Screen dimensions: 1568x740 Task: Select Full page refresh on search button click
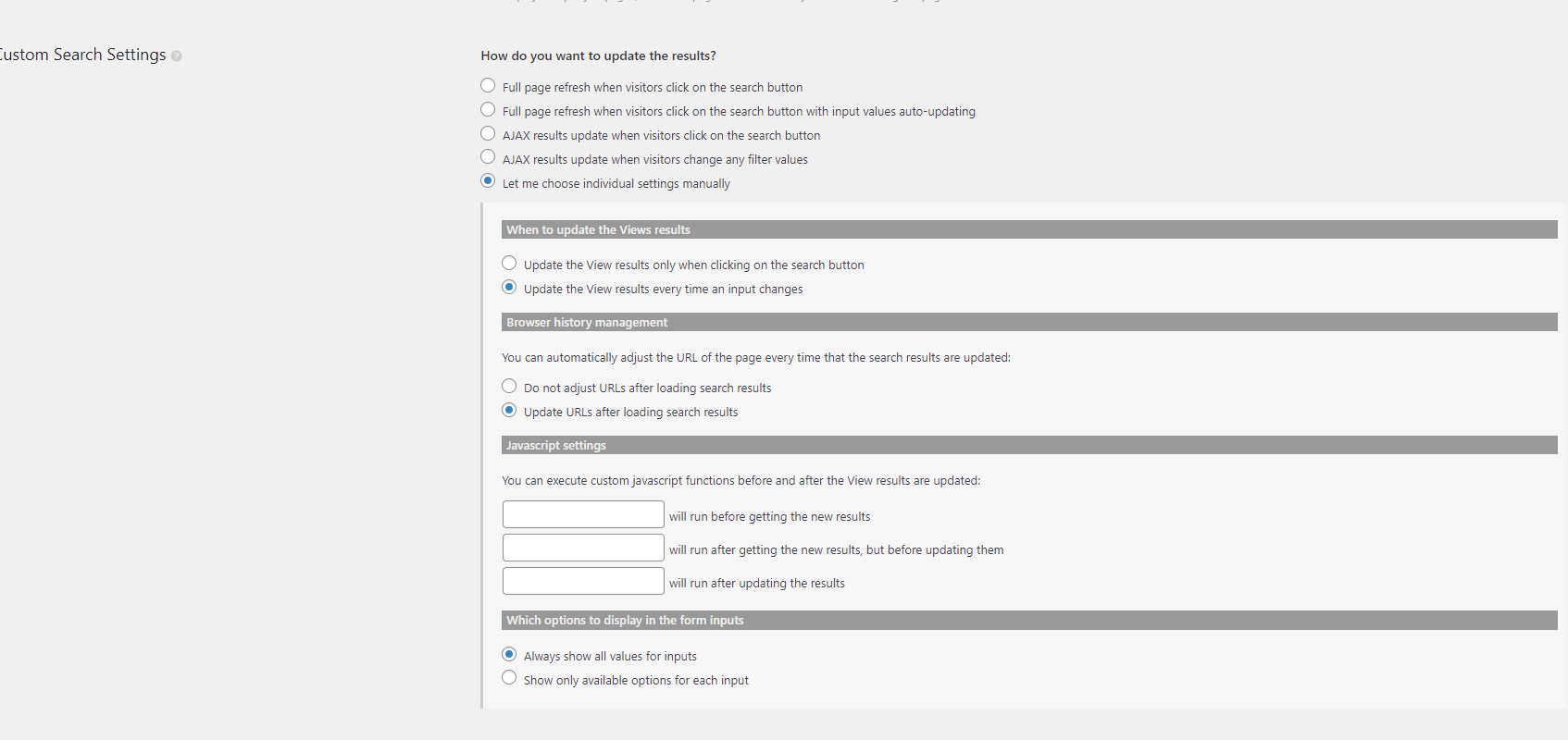(488, 85)
